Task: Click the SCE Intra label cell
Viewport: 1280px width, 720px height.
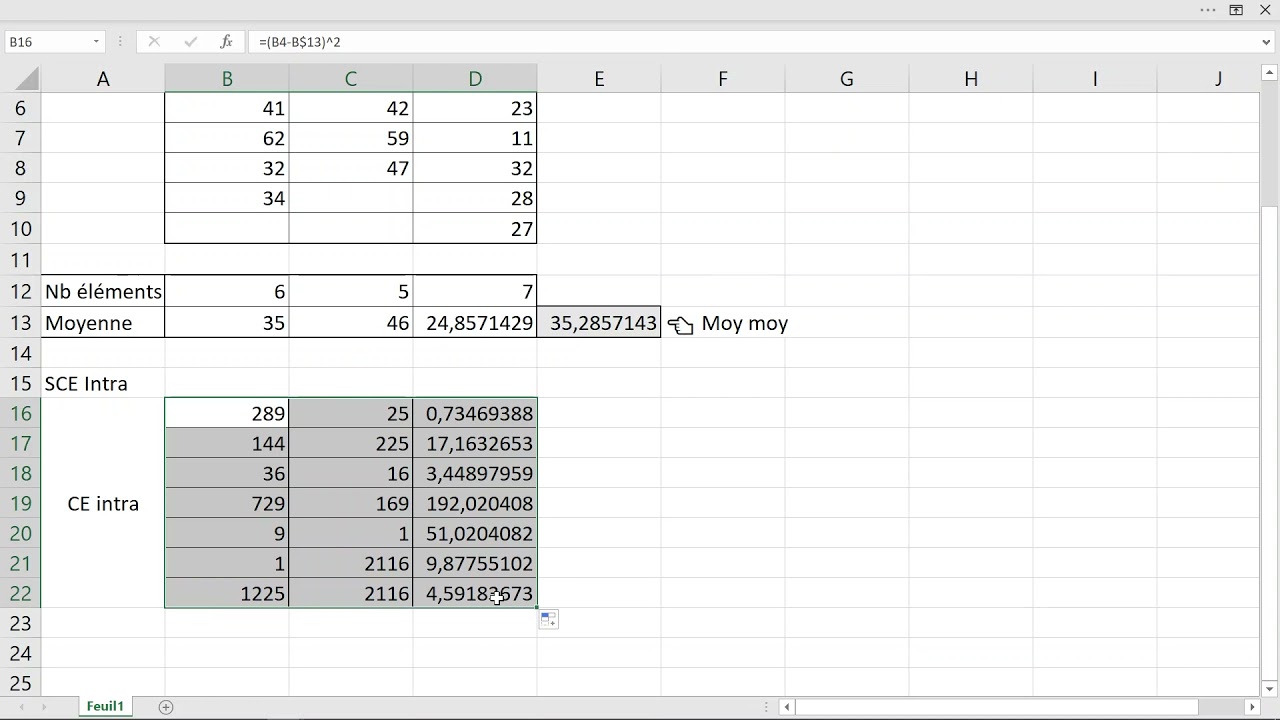Action: (x=103, y=383)
